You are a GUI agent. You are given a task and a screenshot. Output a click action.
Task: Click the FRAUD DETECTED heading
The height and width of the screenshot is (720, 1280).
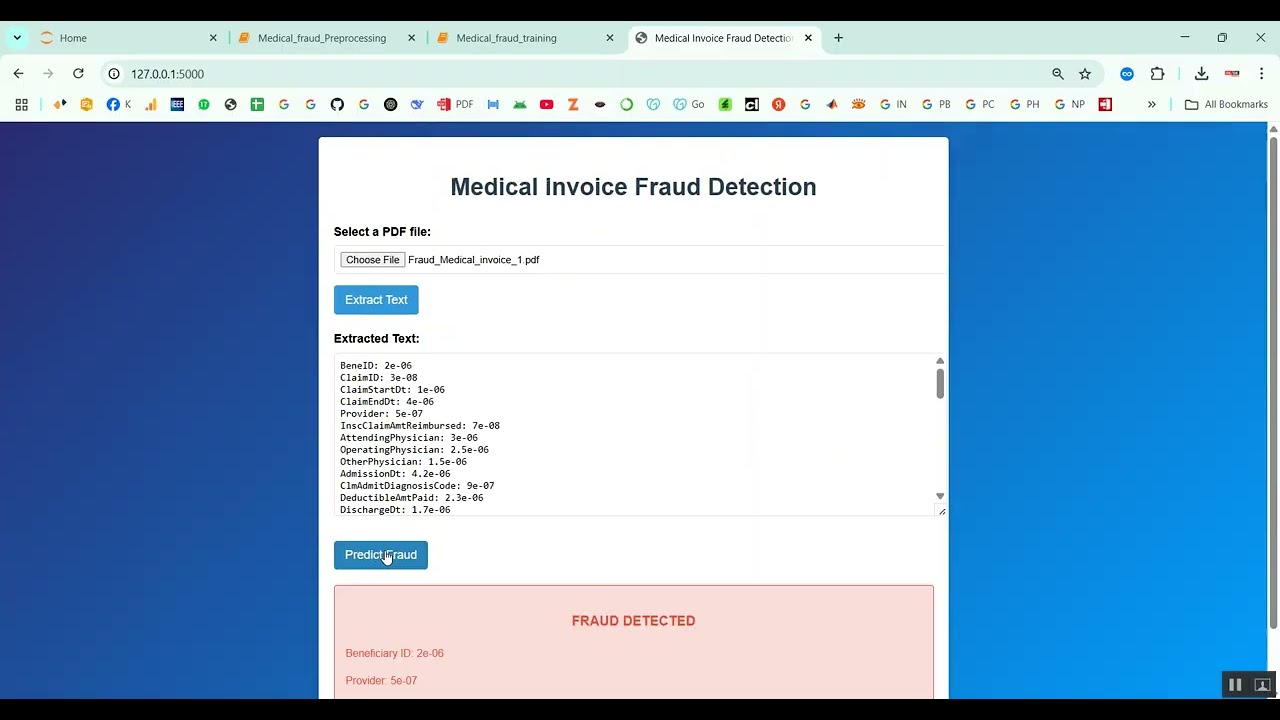[x=633, y=621]
